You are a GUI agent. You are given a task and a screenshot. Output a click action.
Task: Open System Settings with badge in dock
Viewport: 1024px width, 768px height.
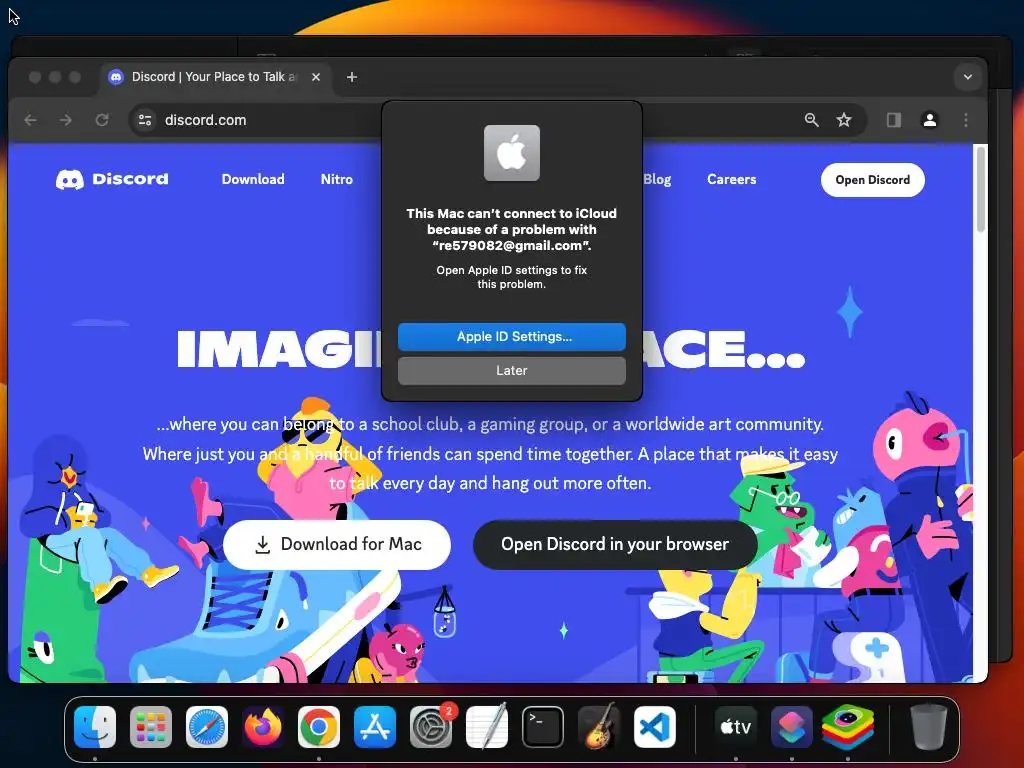point(431,727)
